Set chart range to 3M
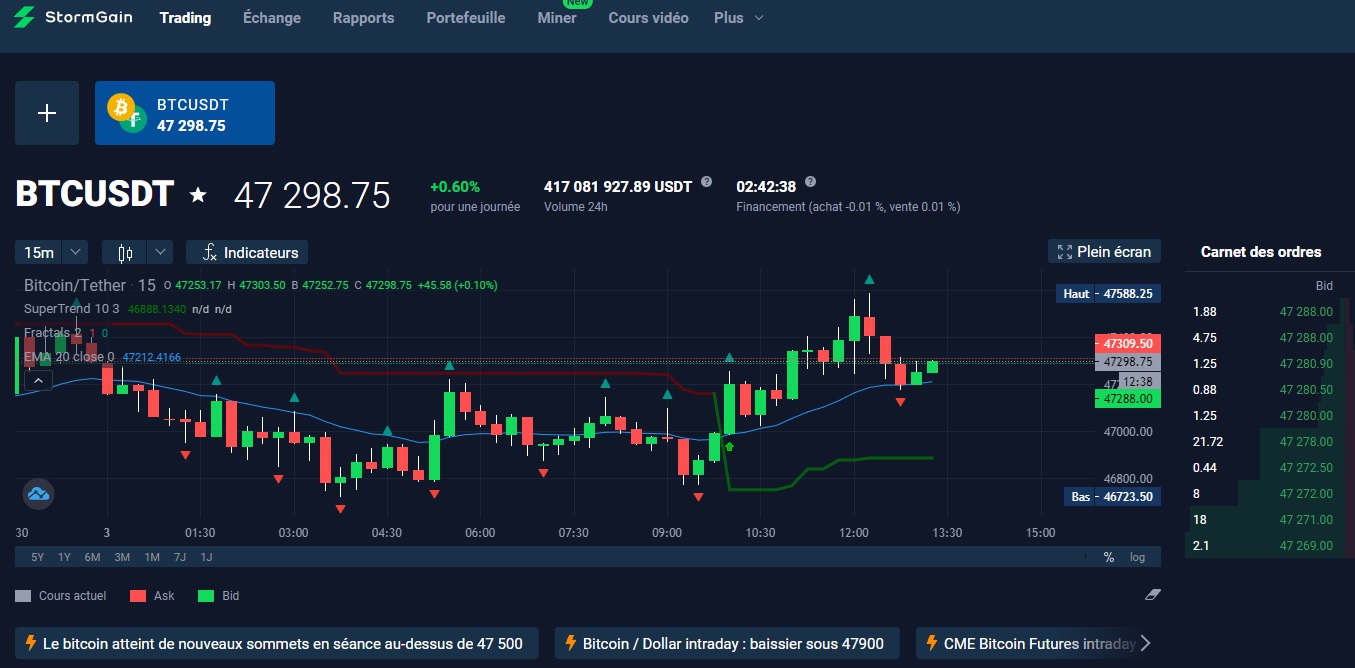 tap(122, 557)
